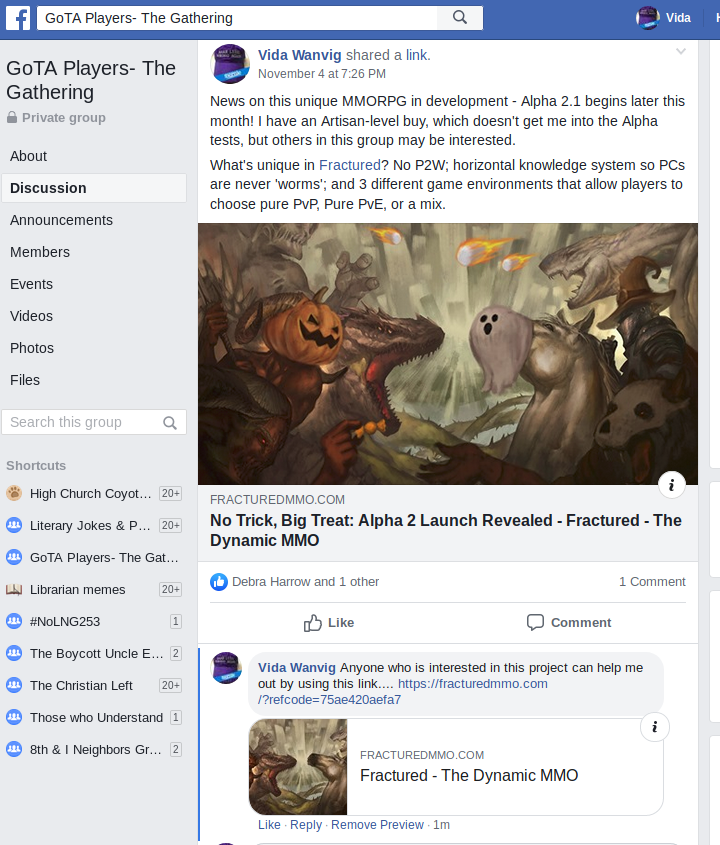This screenshot has height=845, width=720.
Task: Click the 1m comment timestamp
Action: point(441,825)
